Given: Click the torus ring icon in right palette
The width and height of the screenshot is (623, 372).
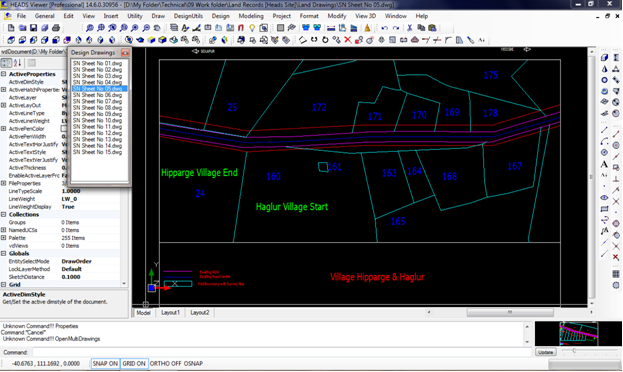Looking at the screenshot, I should click(604, 80).
